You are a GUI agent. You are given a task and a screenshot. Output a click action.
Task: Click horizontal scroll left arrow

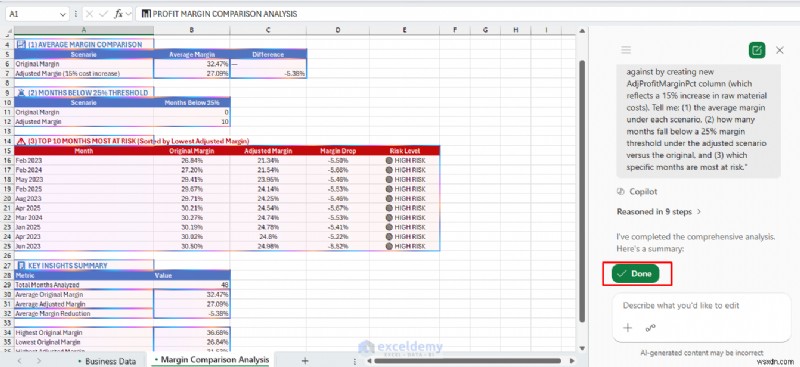coord(368,361)
